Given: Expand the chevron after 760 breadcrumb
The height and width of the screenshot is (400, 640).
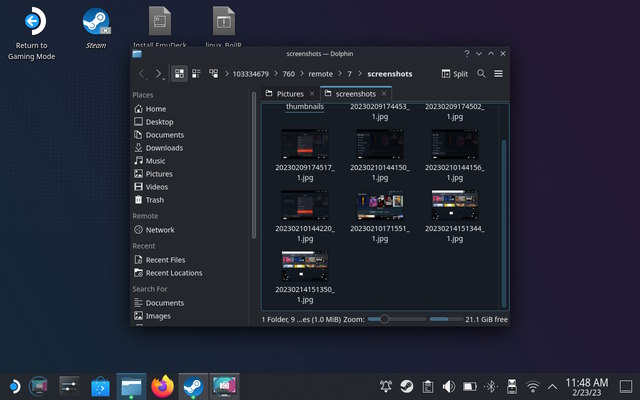Looking at the screenshot, I should (302, 74).
